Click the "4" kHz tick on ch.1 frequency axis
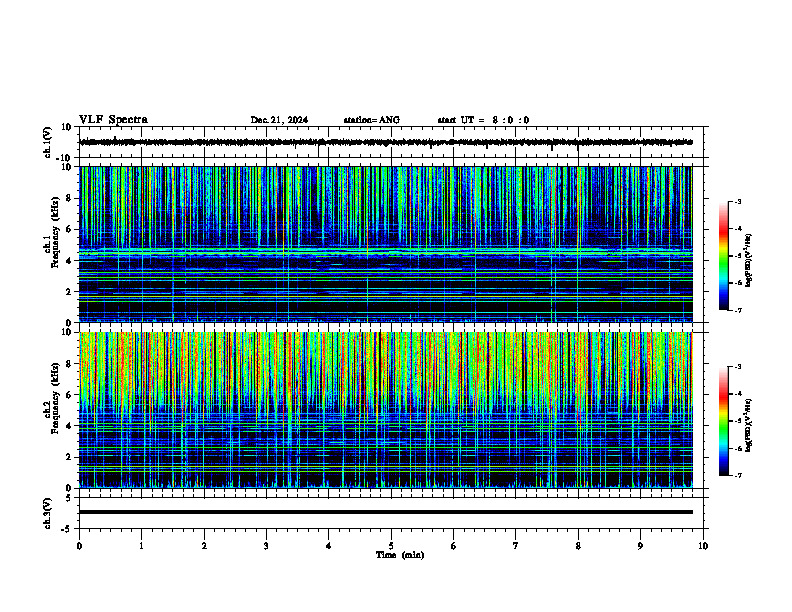Viewport: 792px width, 612px height. coord(69,261)
